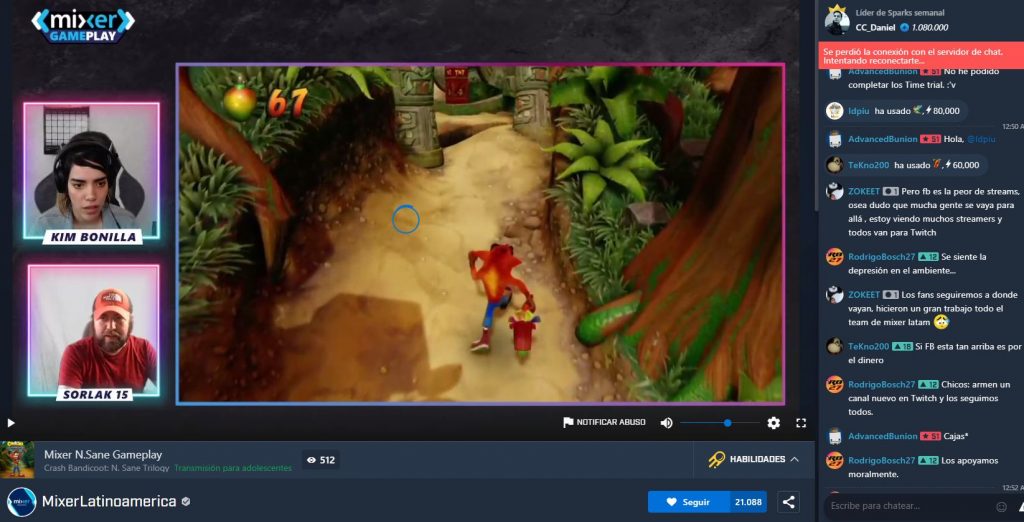This screenshot has width=1024, height=522.
Task: Enter fullscreen mode
Action: (x=801, y=423)
